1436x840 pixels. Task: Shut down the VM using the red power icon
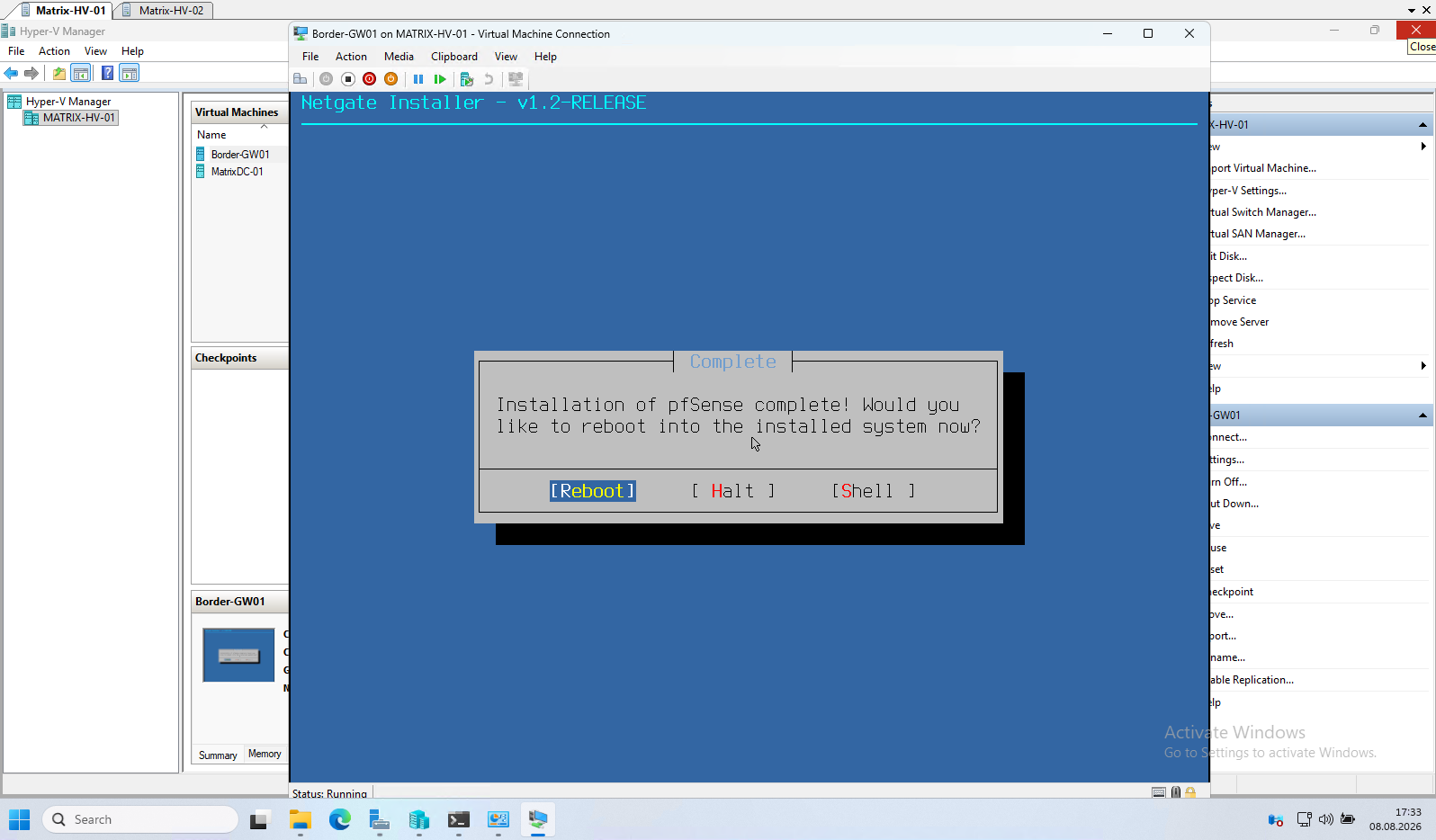point(369,79)
